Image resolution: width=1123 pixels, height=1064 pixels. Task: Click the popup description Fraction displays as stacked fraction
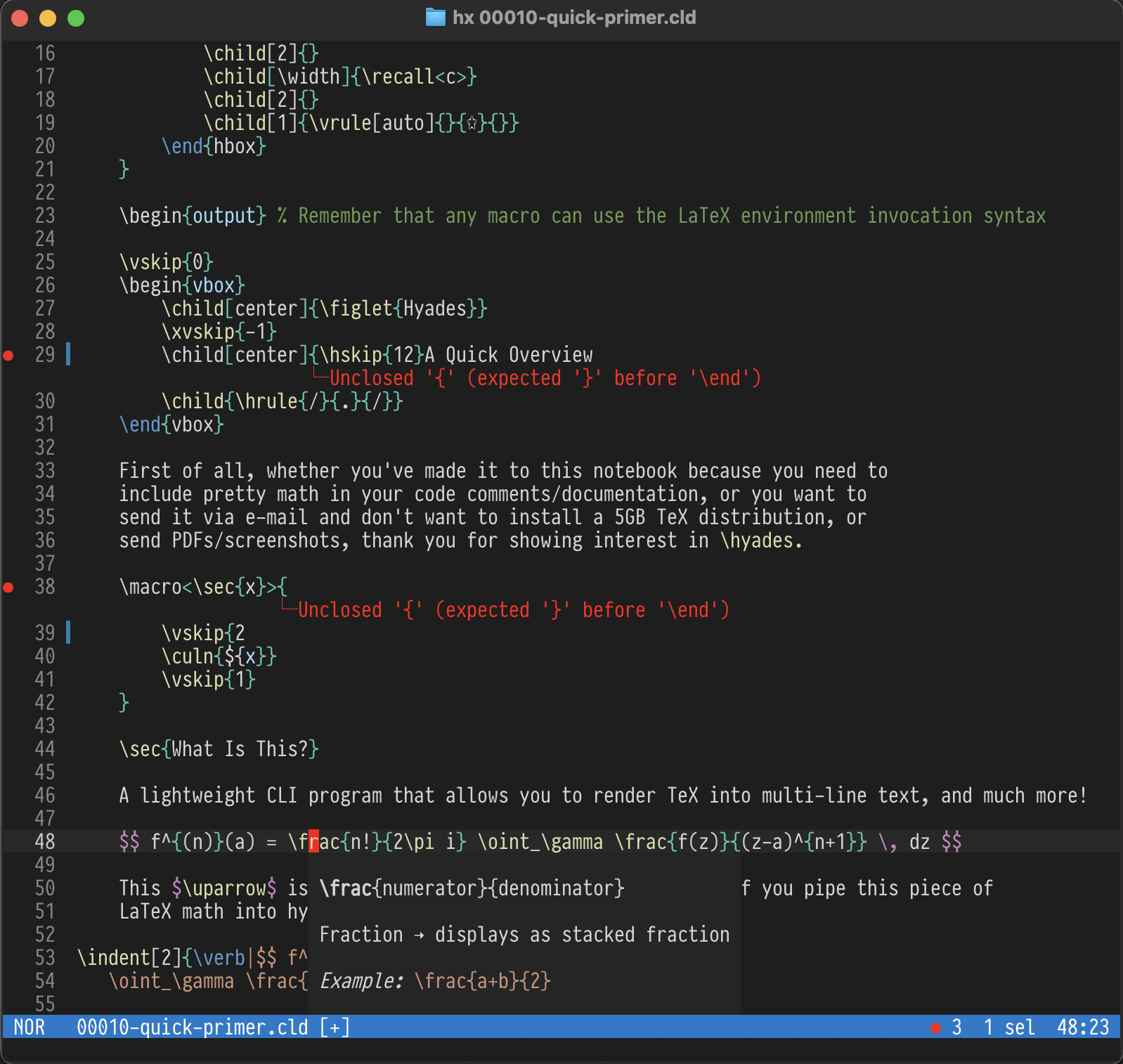[x=524, y=935]
